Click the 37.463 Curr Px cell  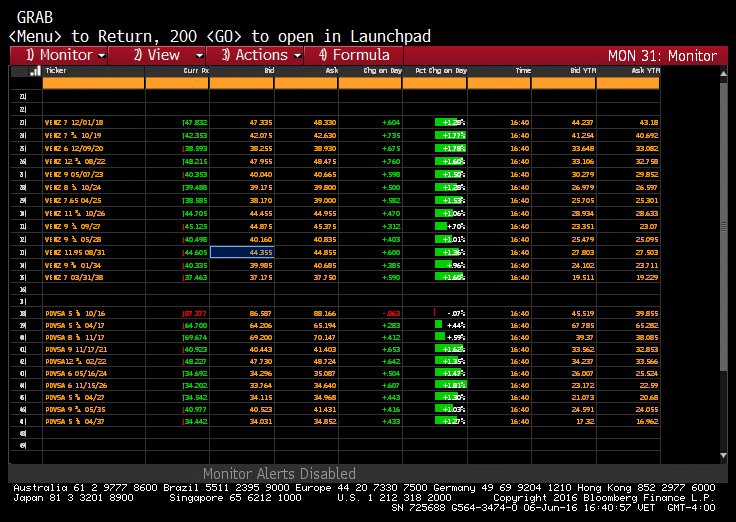click(x=195, y=277)
